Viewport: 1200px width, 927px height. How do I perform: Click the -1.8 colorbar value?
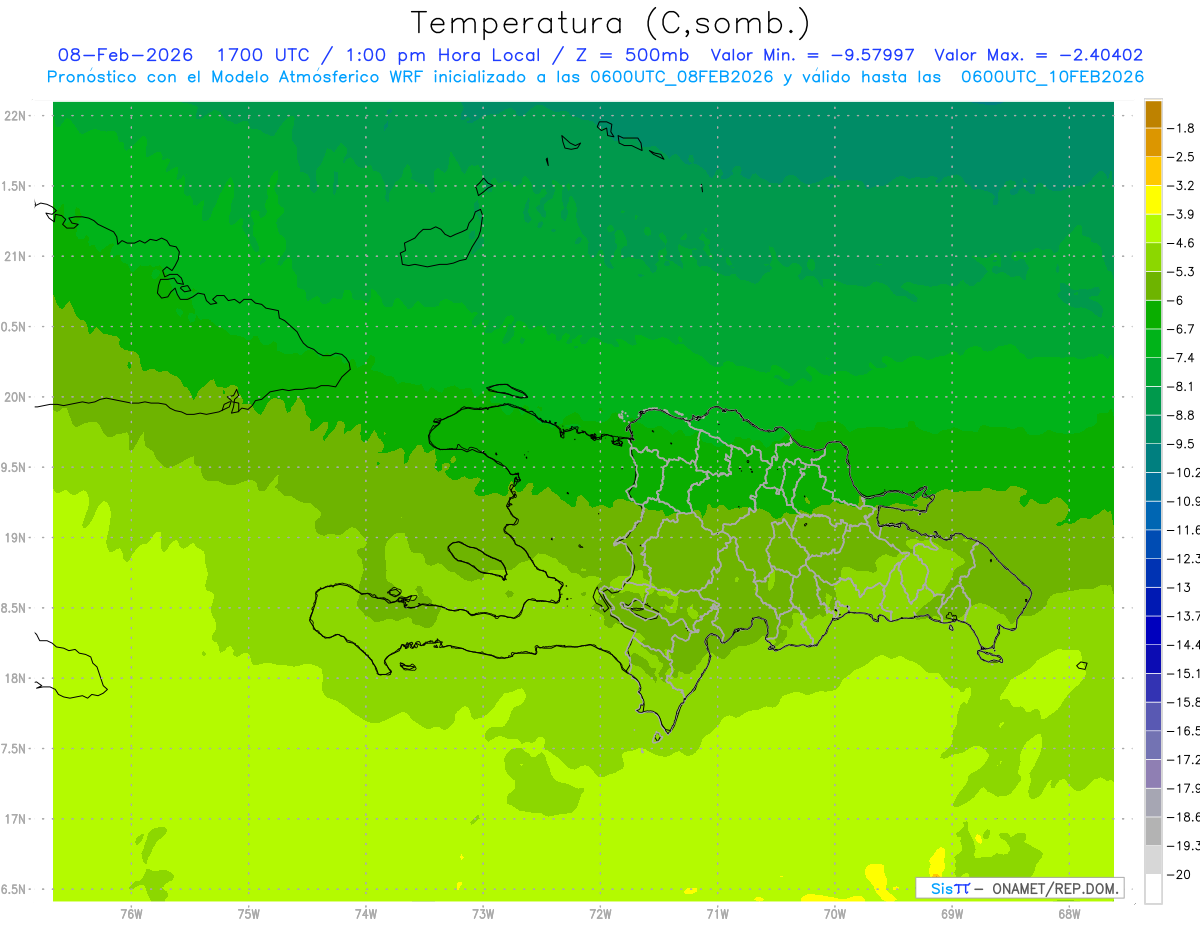click(1181, 128)
